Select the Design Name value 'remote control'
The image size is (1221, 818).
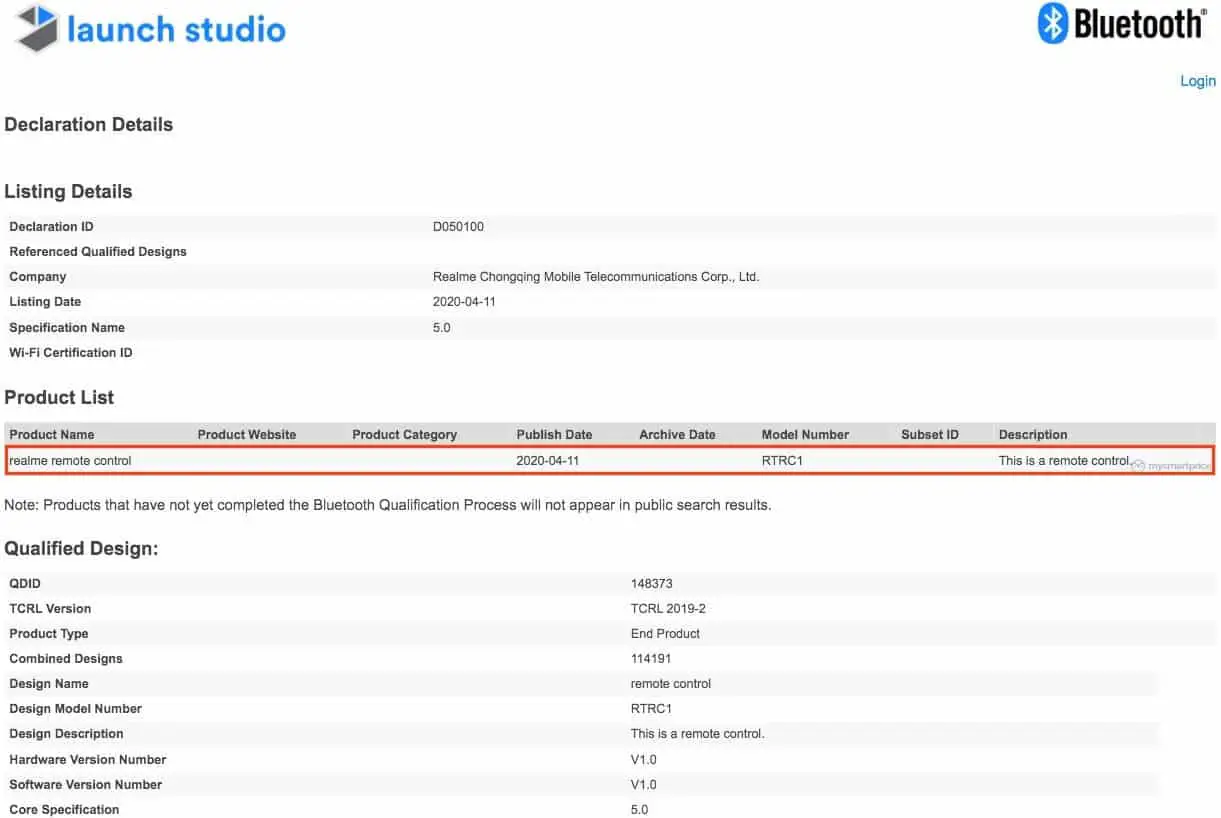point(671,684)
